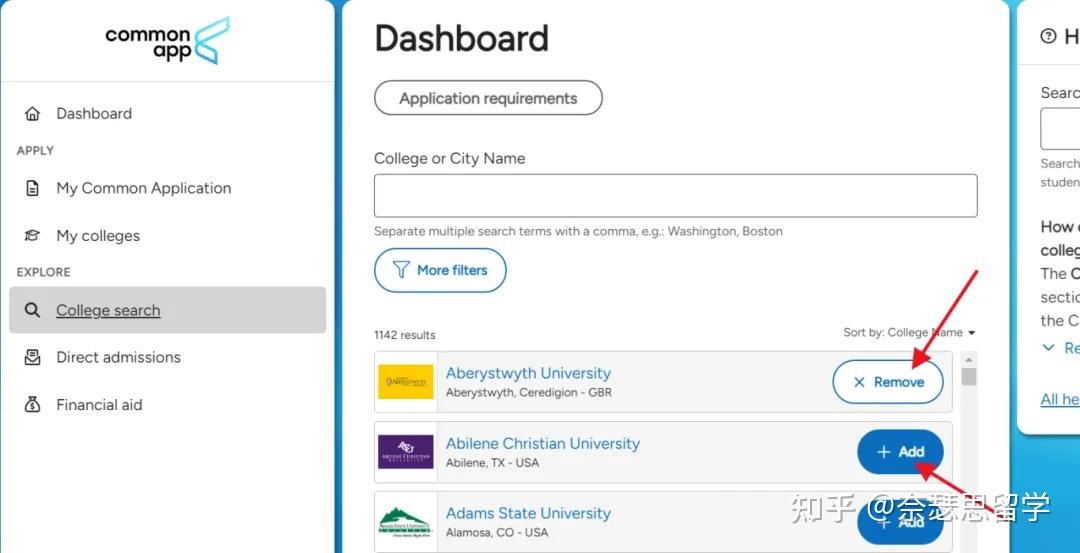The width and height of the screenshot is (1080, 553).
Task: Click the Direct admissions envelope icon
Action: [32, 357]
